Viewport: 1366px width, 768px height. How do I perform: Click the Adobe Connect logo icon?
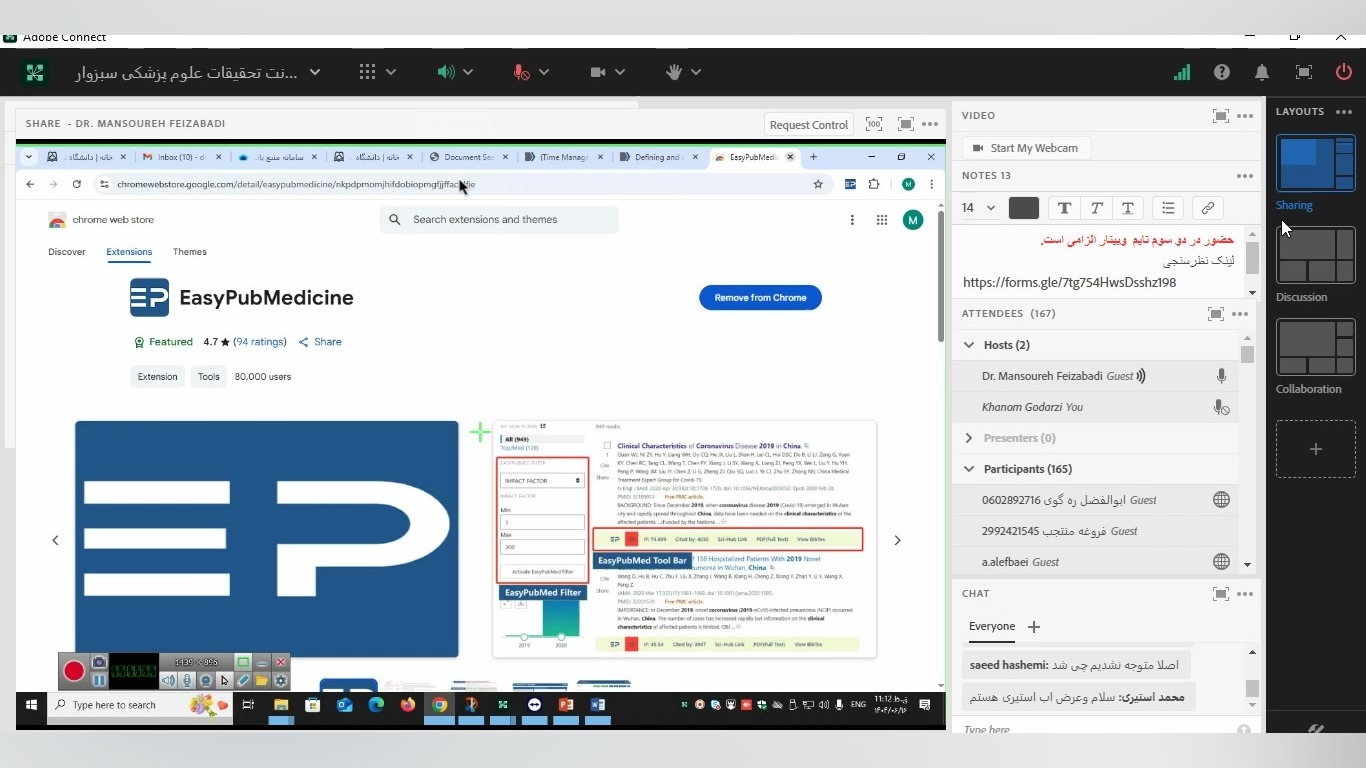click(35, 72)
